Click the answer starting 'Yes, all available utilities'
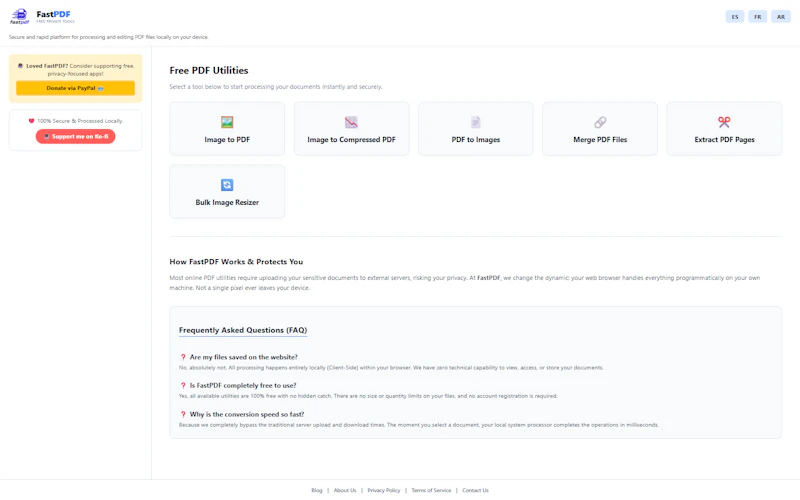The image size is (800, 500). [368, 396]
